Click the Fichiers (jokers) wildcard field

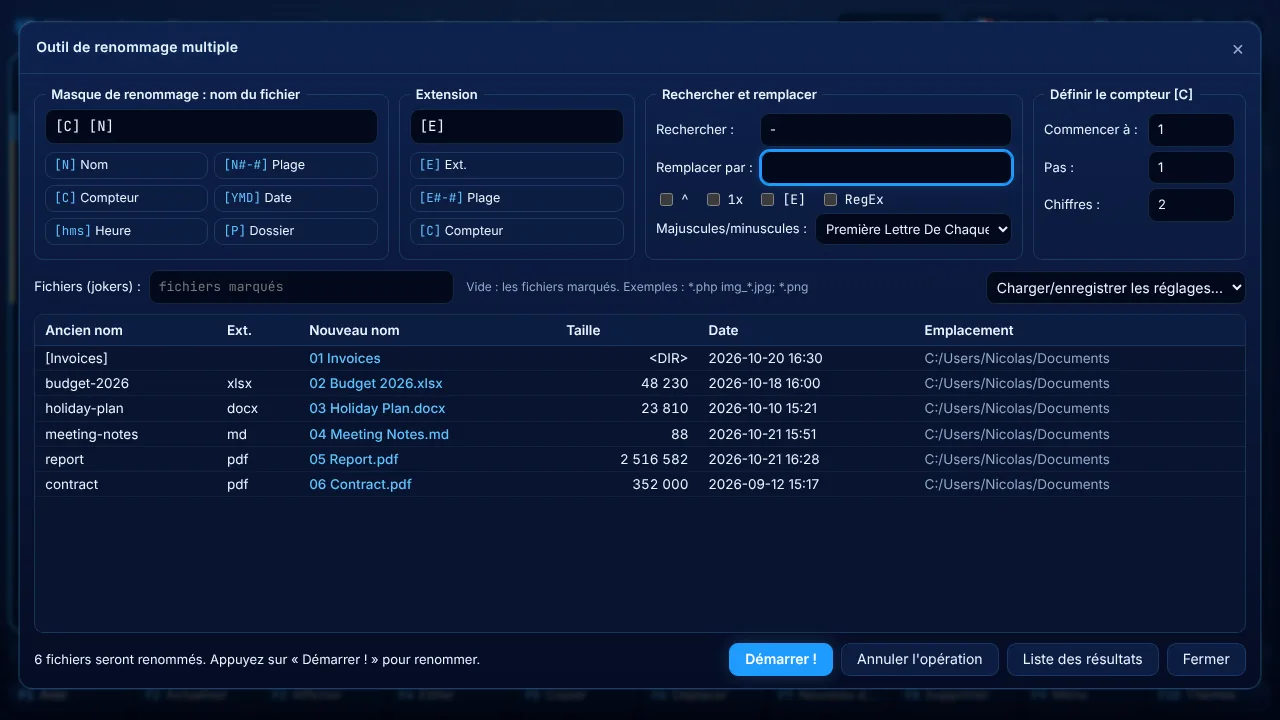[301, 287]
